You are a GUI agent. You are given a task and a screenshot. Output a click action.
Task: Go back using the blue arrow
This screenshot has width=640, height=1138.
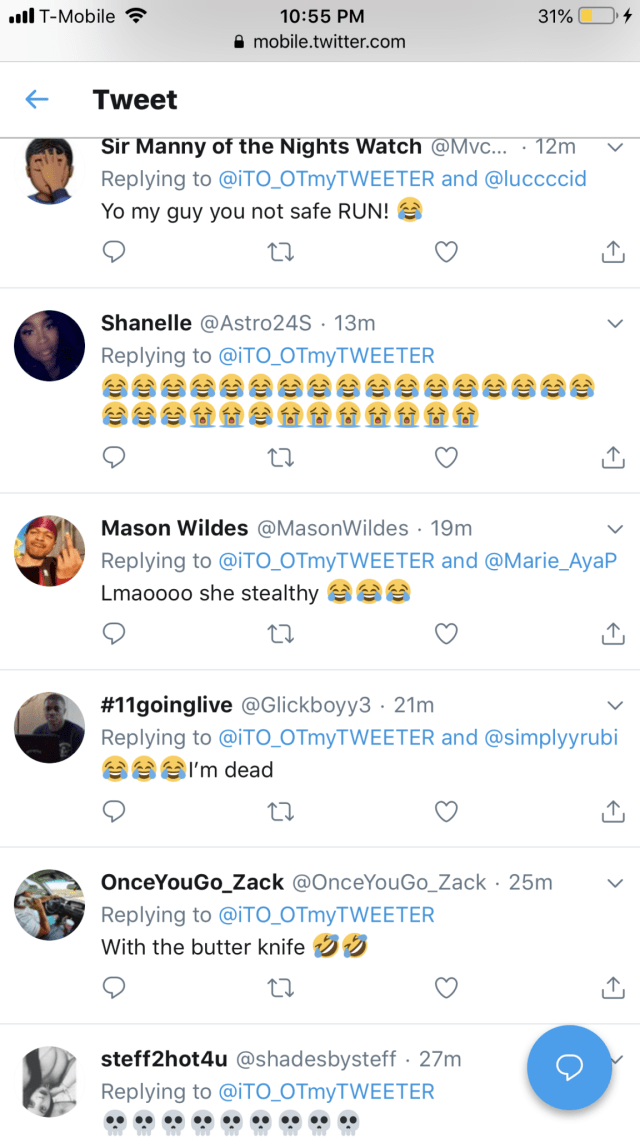click(x=37, y=99)
